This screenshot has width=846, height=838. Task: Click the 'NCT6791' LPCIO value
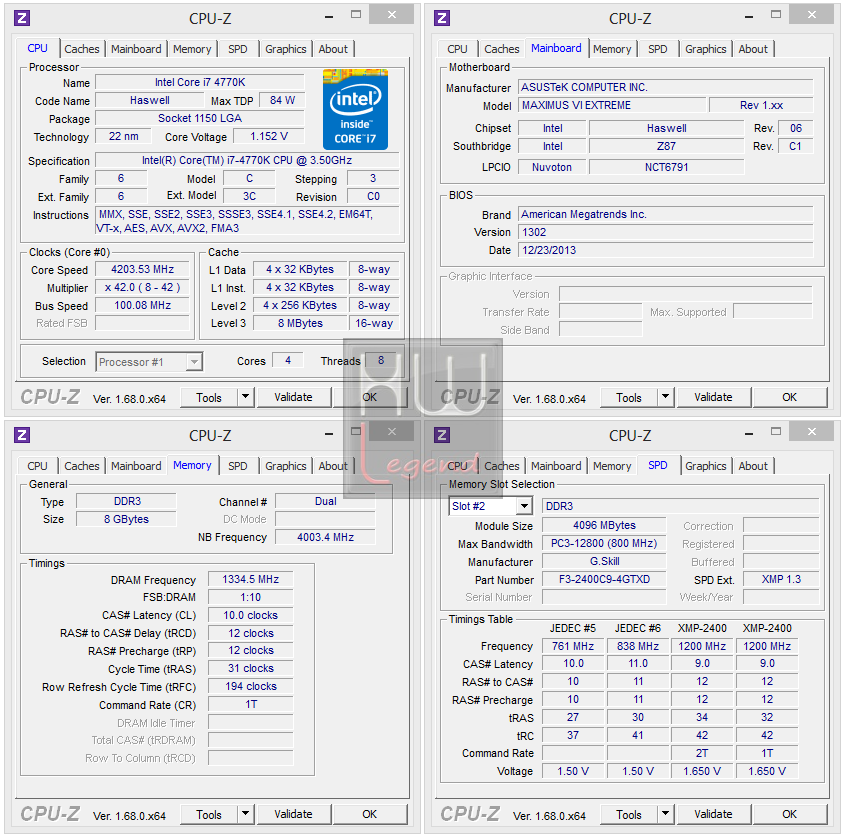pyautogui.click(x=666, y=167)
